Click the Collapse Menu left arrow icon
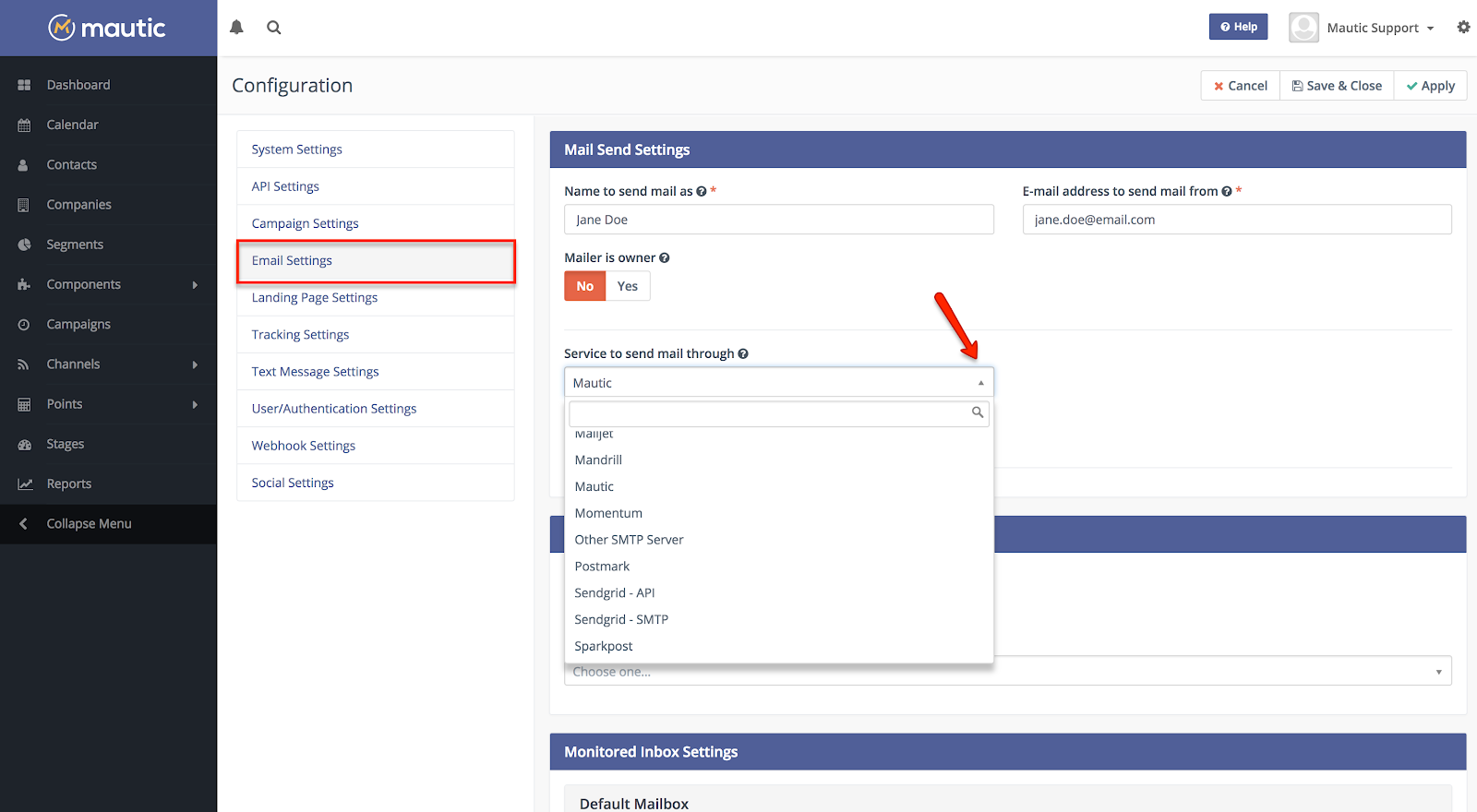The height and width of the screenshot is (812, 1477). pyautogui.click(x=23, y=524)
